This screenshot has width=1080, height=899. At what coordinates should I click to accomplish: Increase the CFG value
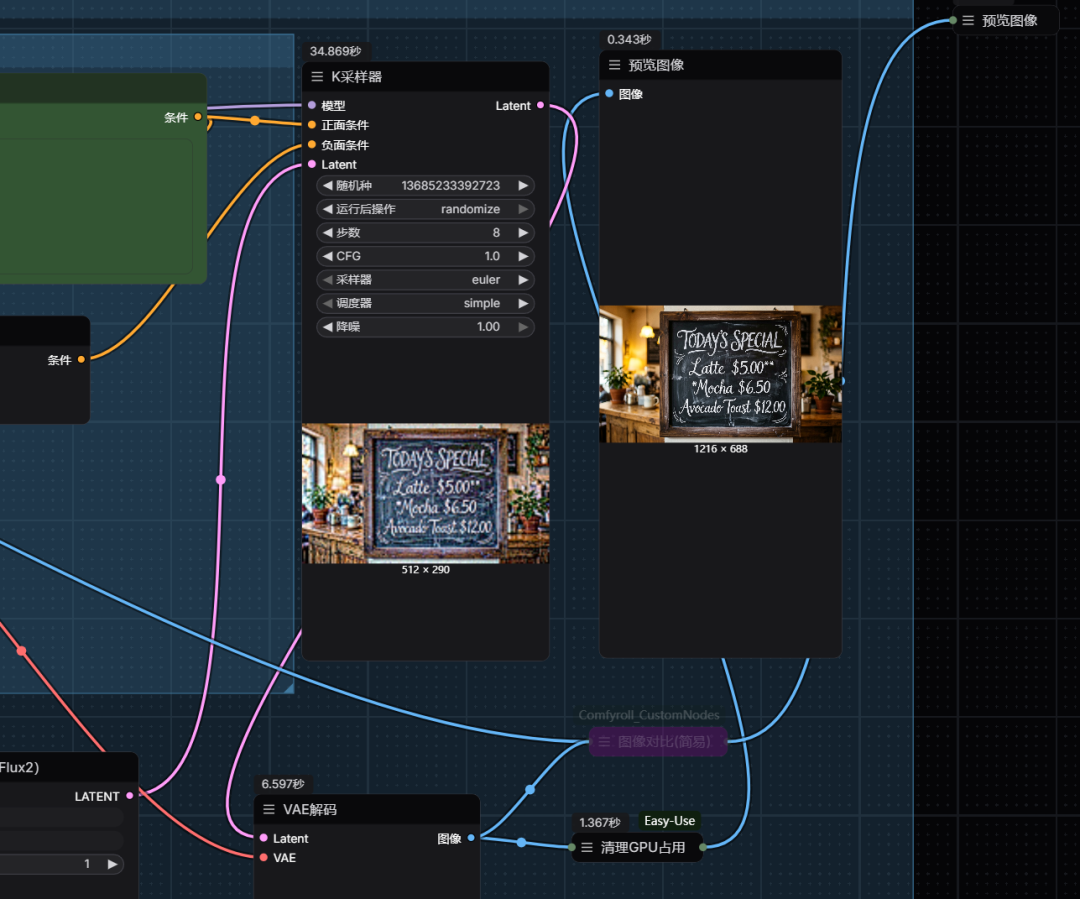point(523,256)
